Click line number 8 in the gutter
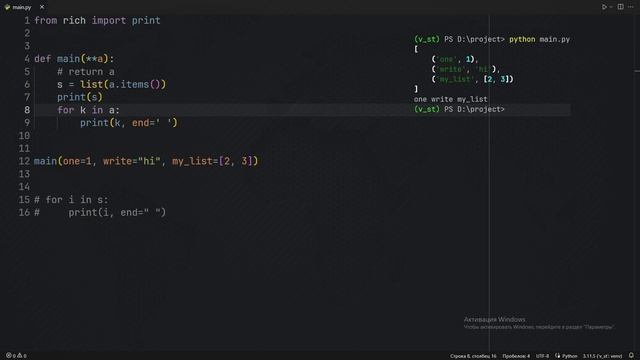Image resolution: width=640 pixels, height=360 pixels. pos(27,110)
